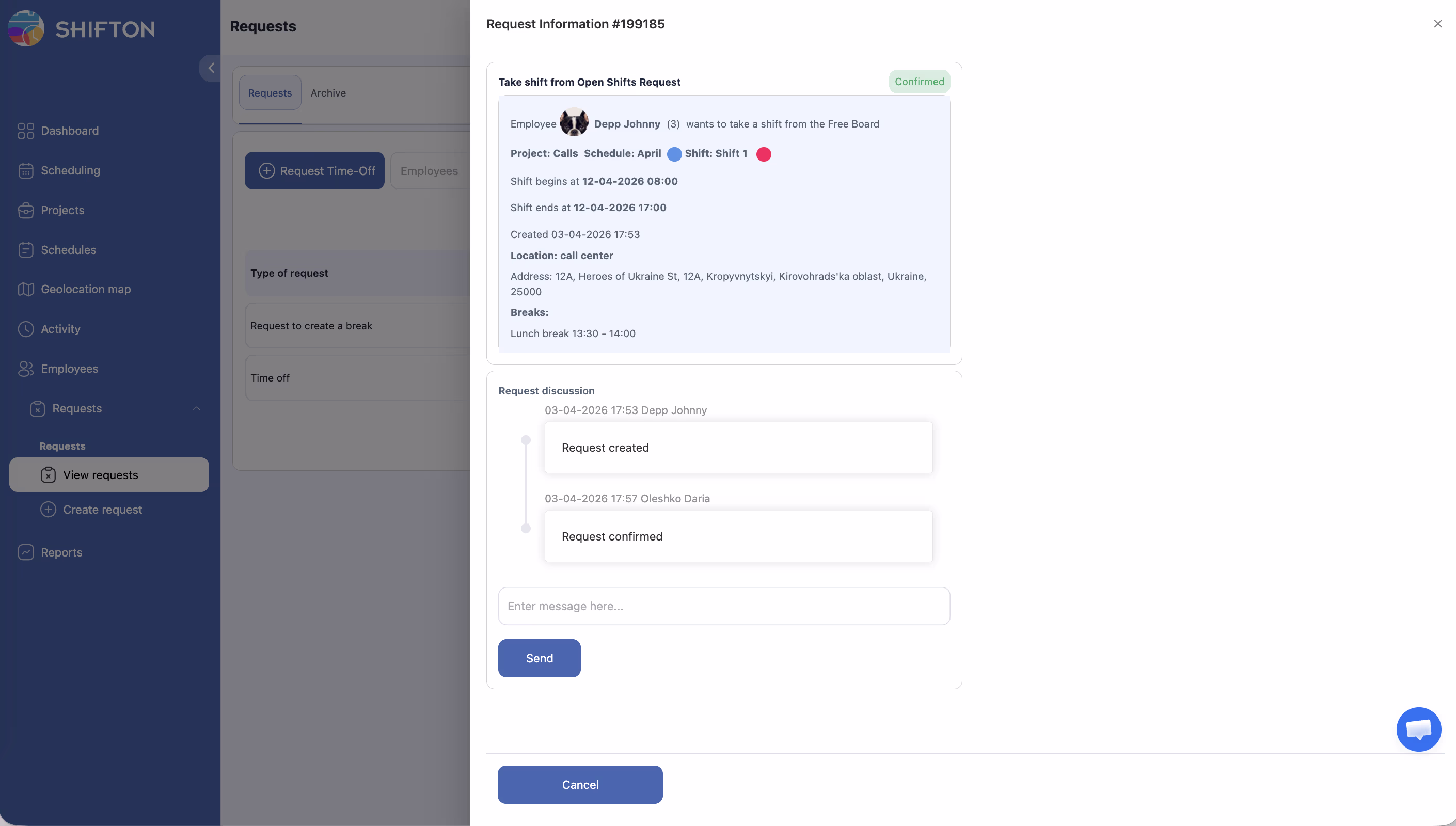Open the Dashboard icon in sidebar
The height and width of the screenshot is (826, 1456).
25,131
